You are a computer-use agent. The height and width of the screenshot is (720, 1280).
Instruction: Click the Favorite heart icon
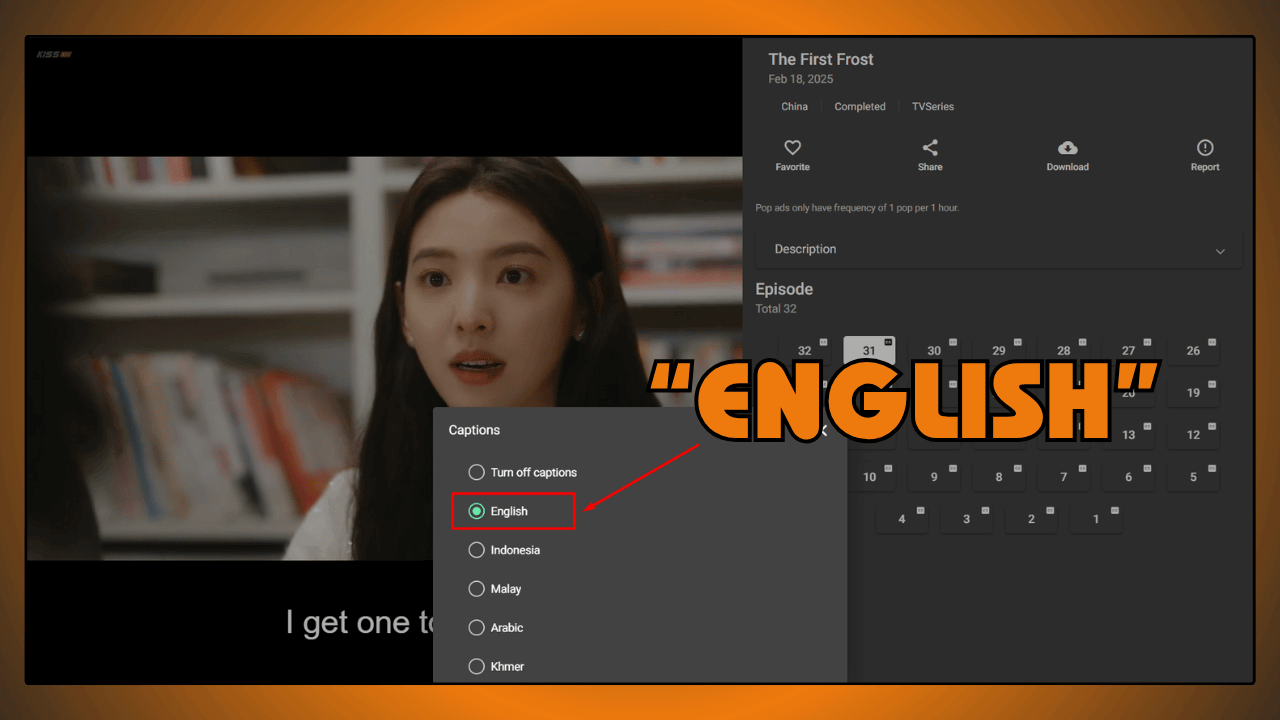(x=792, y=148)
